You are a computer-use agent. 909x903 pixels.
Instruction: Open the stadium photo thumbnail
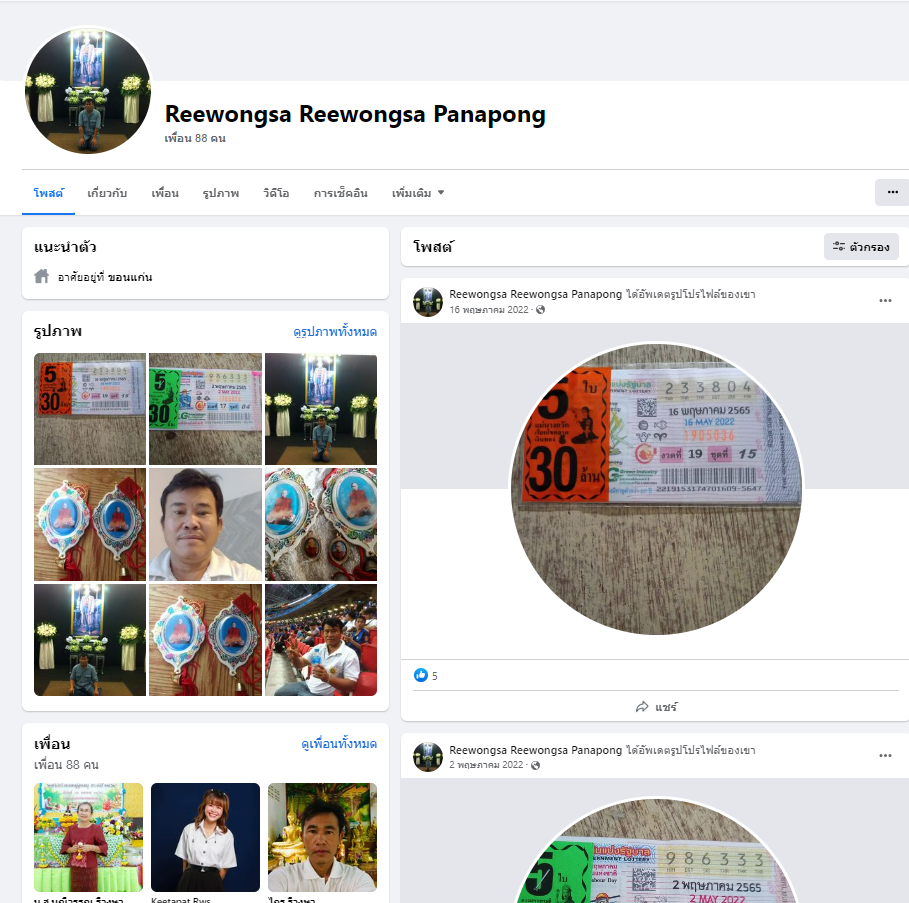click(x=321, y=640)
